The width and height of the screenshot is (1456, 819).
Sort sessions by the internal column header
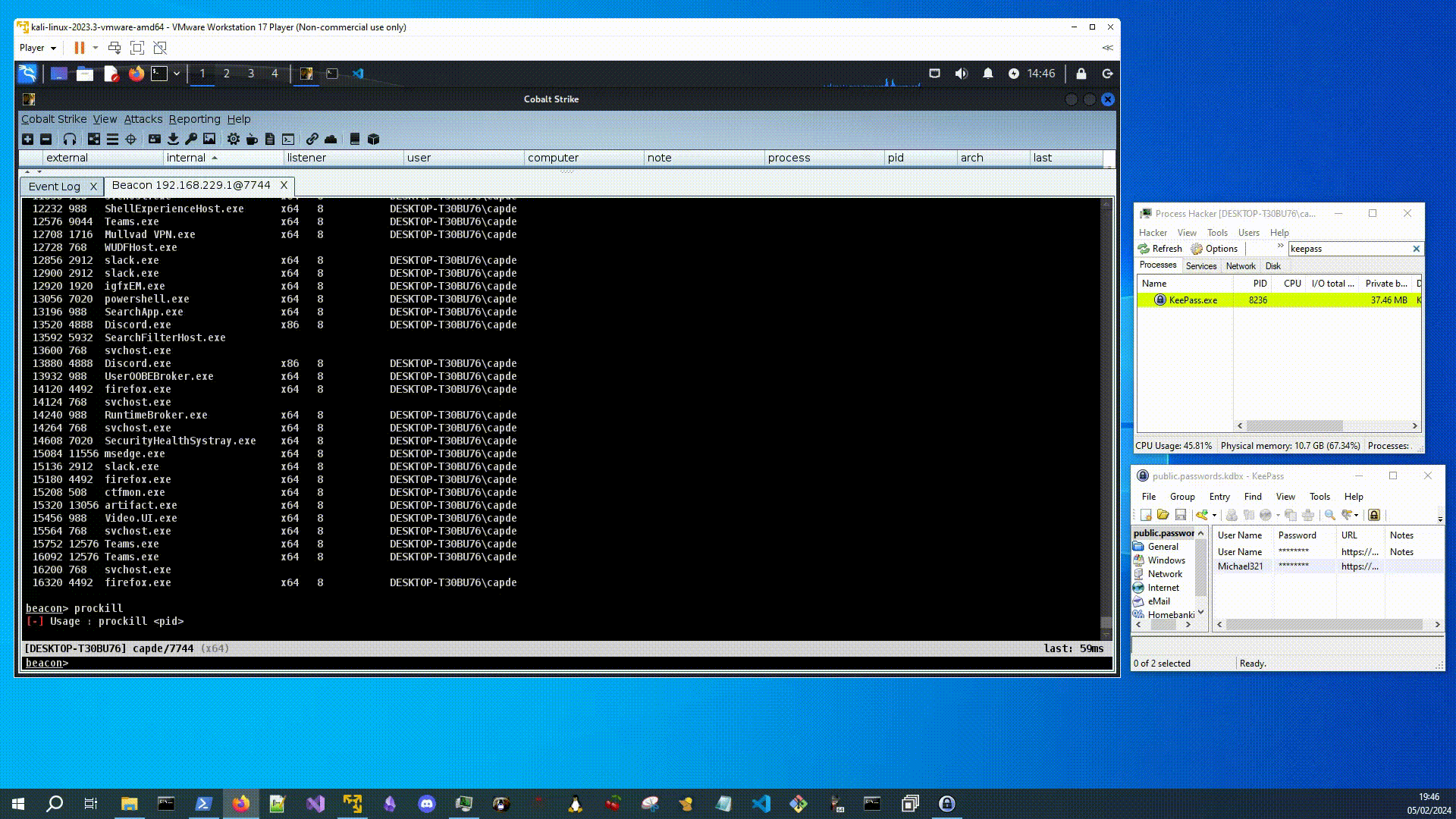pos(223,158)
